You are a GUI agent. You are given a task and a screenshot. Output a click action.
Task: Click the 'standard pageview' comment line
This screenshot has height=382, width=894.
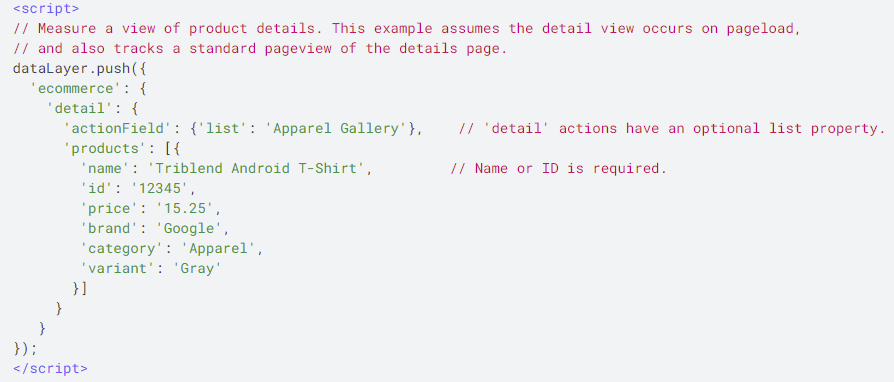pos(260,48)
